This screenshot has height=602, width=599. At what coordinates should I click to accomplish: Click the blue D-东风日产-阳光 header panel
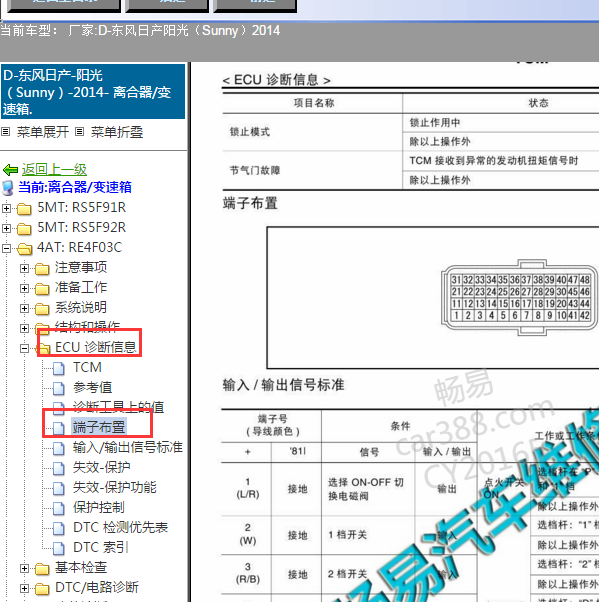tap(93, 92)
